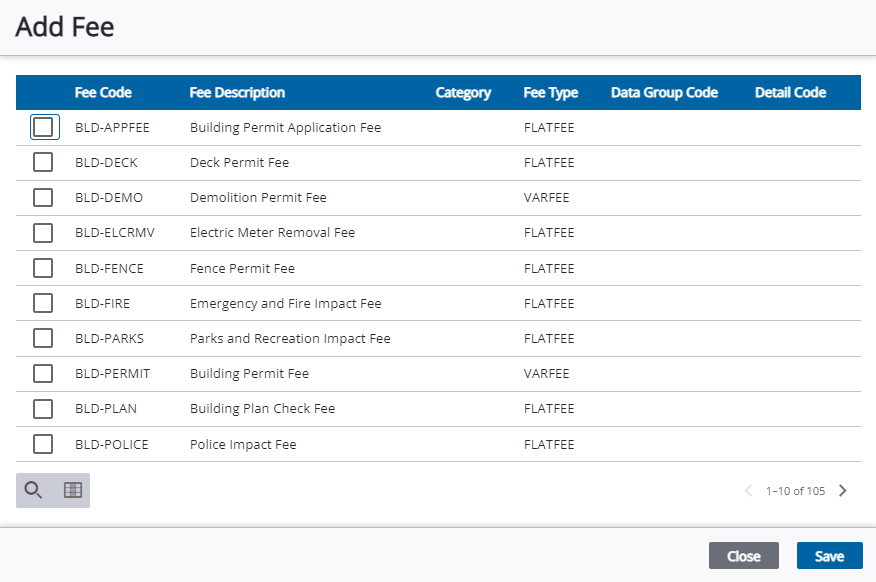Sort by Fee Code column header
The width and height of the screenshot is (876, 582).
(x=103, y=93)
